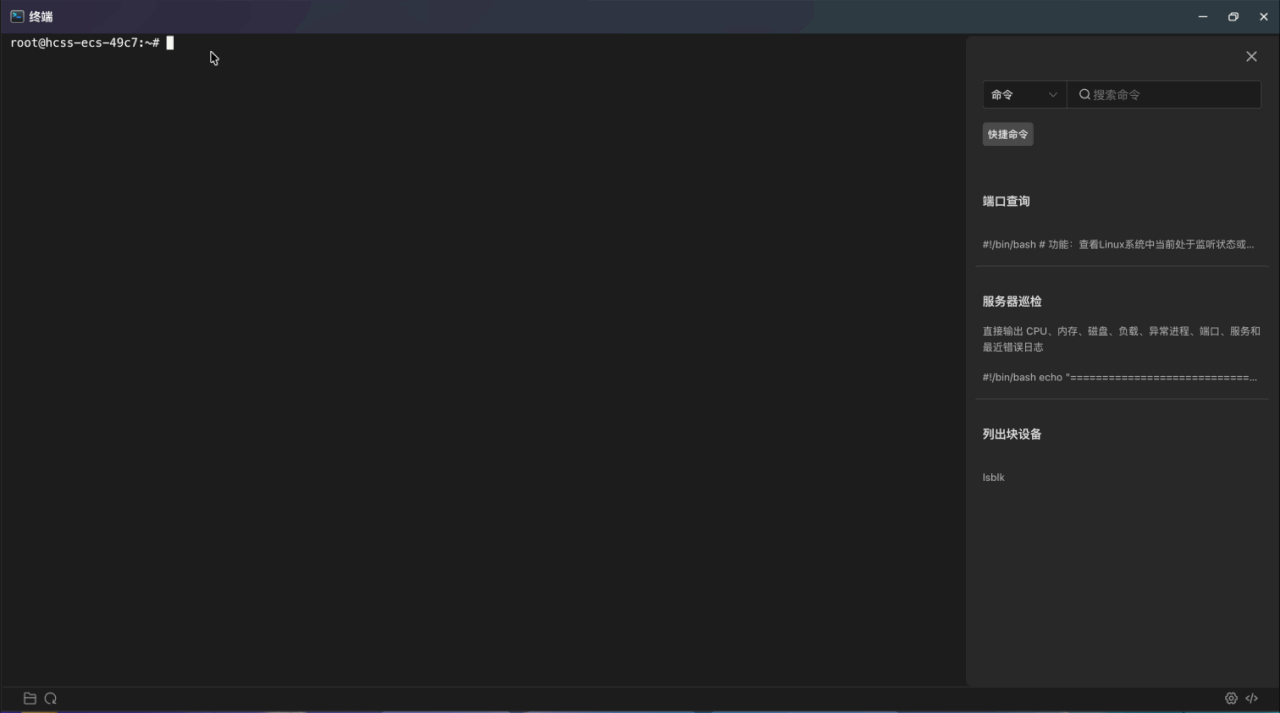Click the refresh icon in bottom bar
The height and width of the screenshot is (713, 1280).
pyautogui.click(x=50, y=698)
